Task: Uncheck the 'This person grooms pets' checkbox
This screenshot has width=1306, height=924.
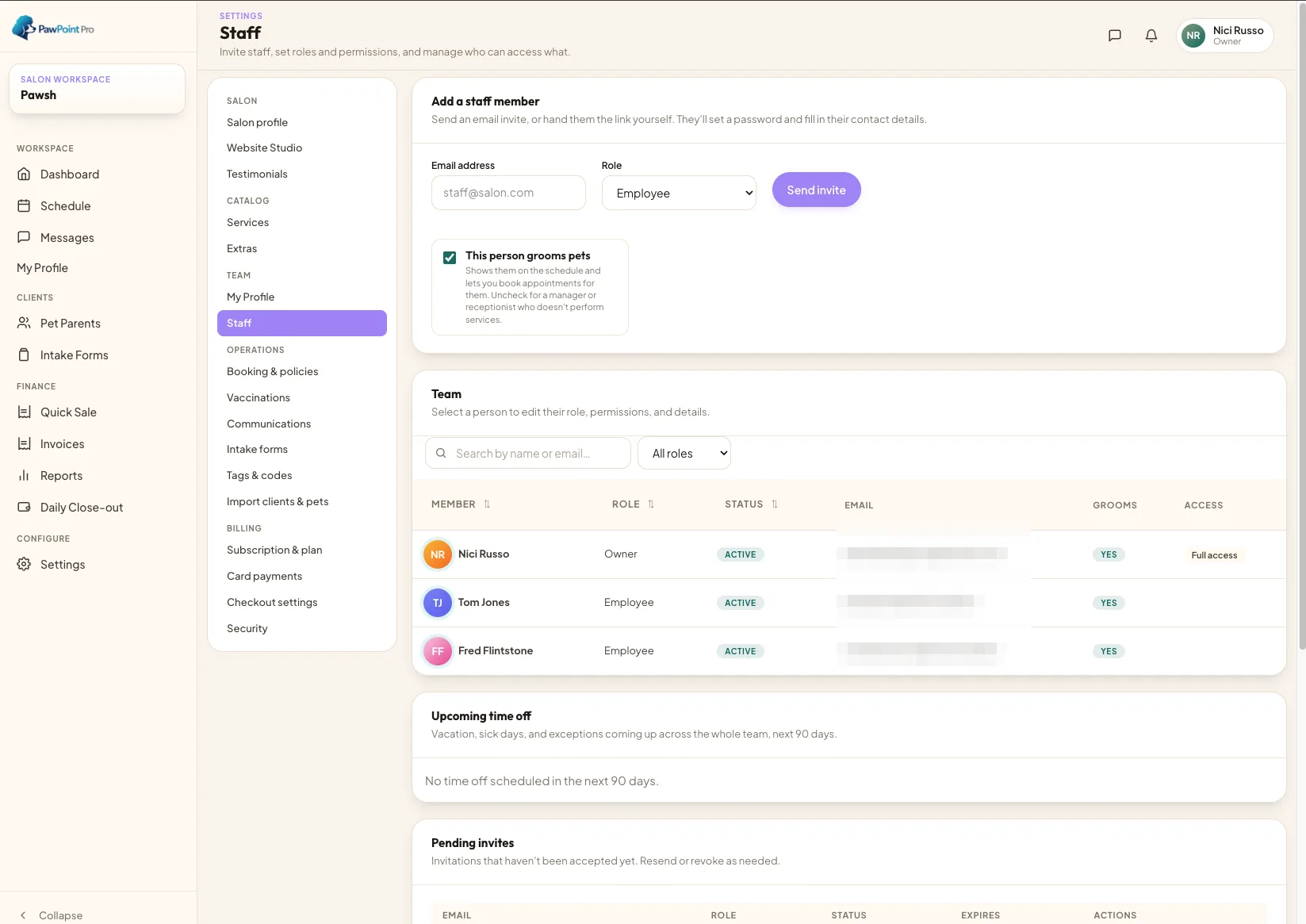Action: [450, 257]
